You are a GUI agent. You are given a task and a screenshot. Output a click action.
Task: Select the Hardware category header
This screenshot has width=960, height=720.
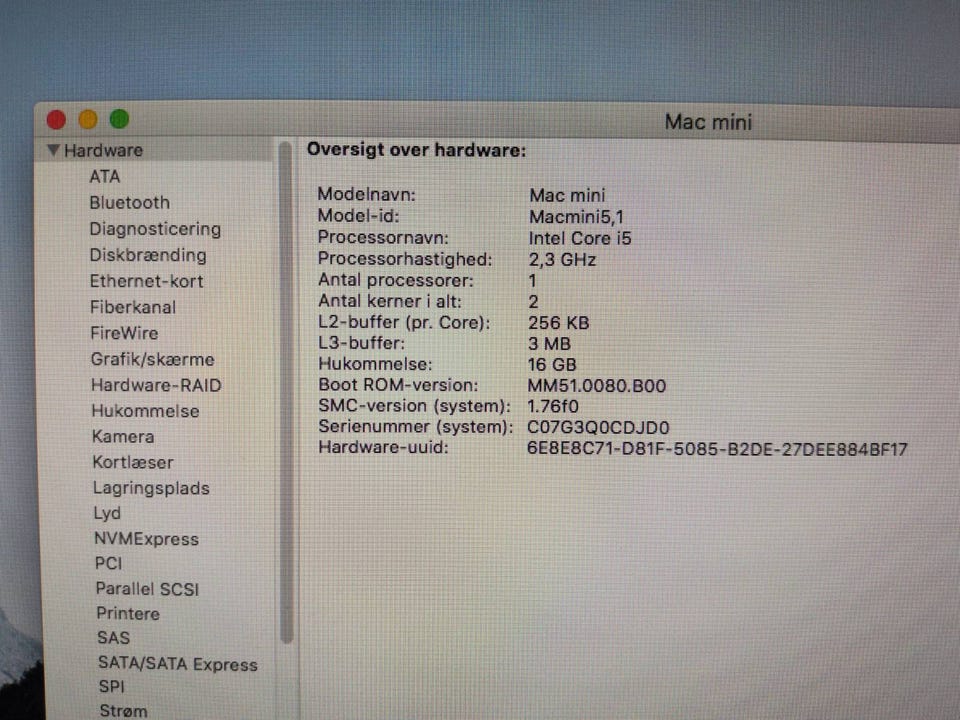coord(103,151)
